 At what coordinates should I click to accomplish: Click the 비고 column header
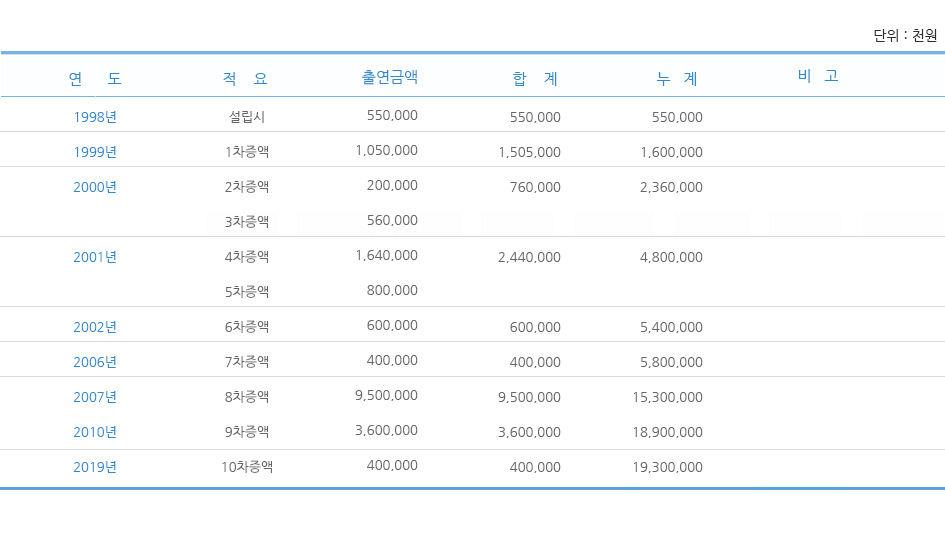pyautogui.click(x=818, y=76)
